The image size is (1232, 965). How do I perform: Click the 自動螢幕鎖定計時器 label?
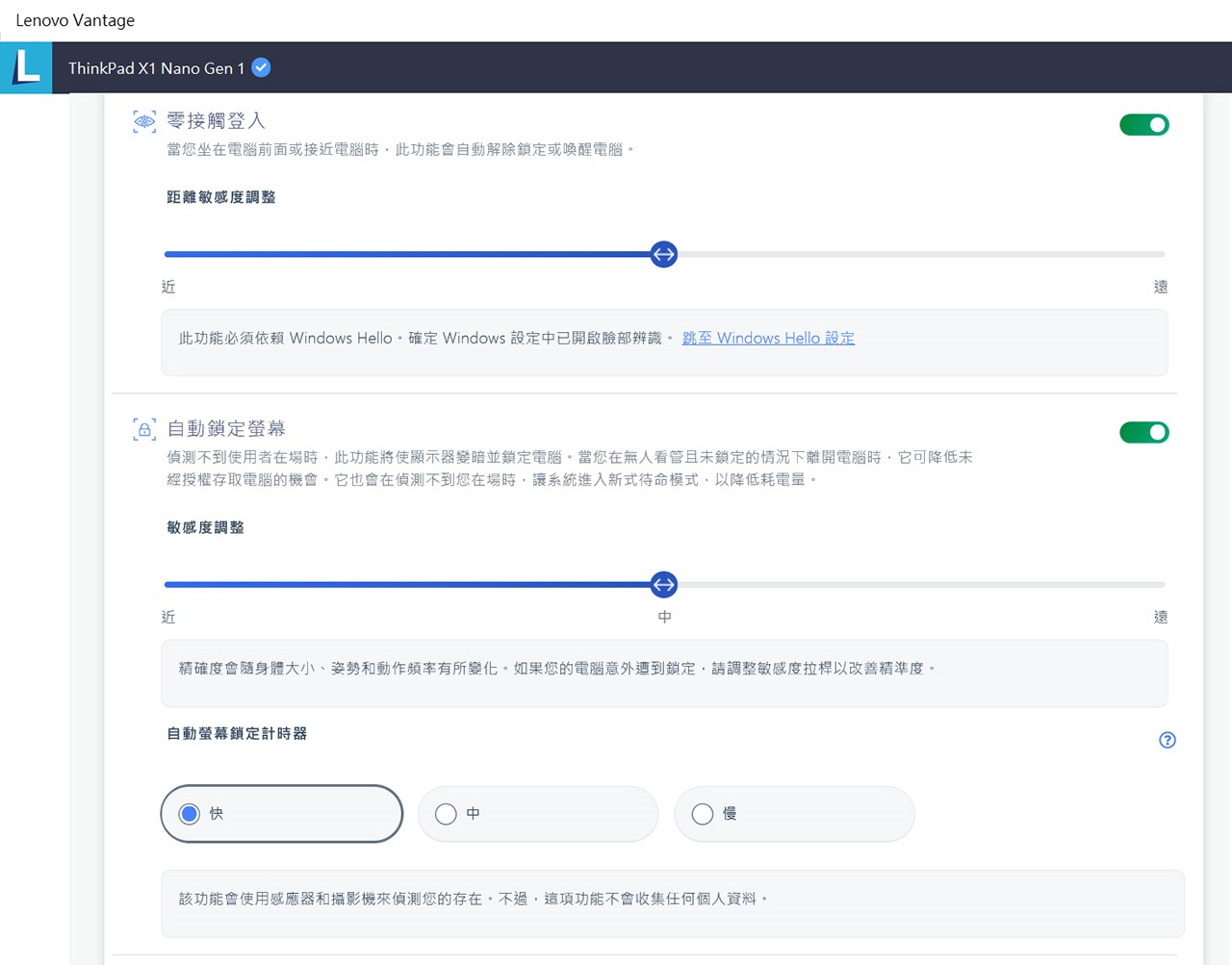point(237,734)
